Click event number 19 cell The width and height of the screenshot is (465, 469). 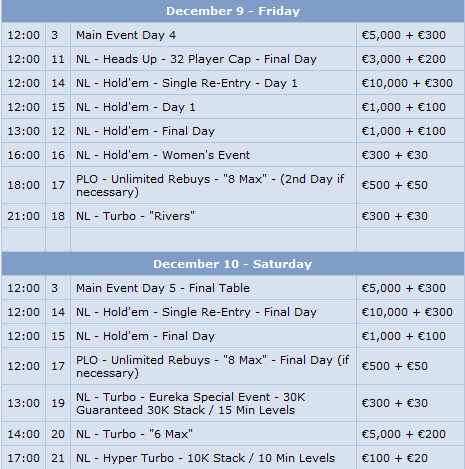[x=58, y=403]
